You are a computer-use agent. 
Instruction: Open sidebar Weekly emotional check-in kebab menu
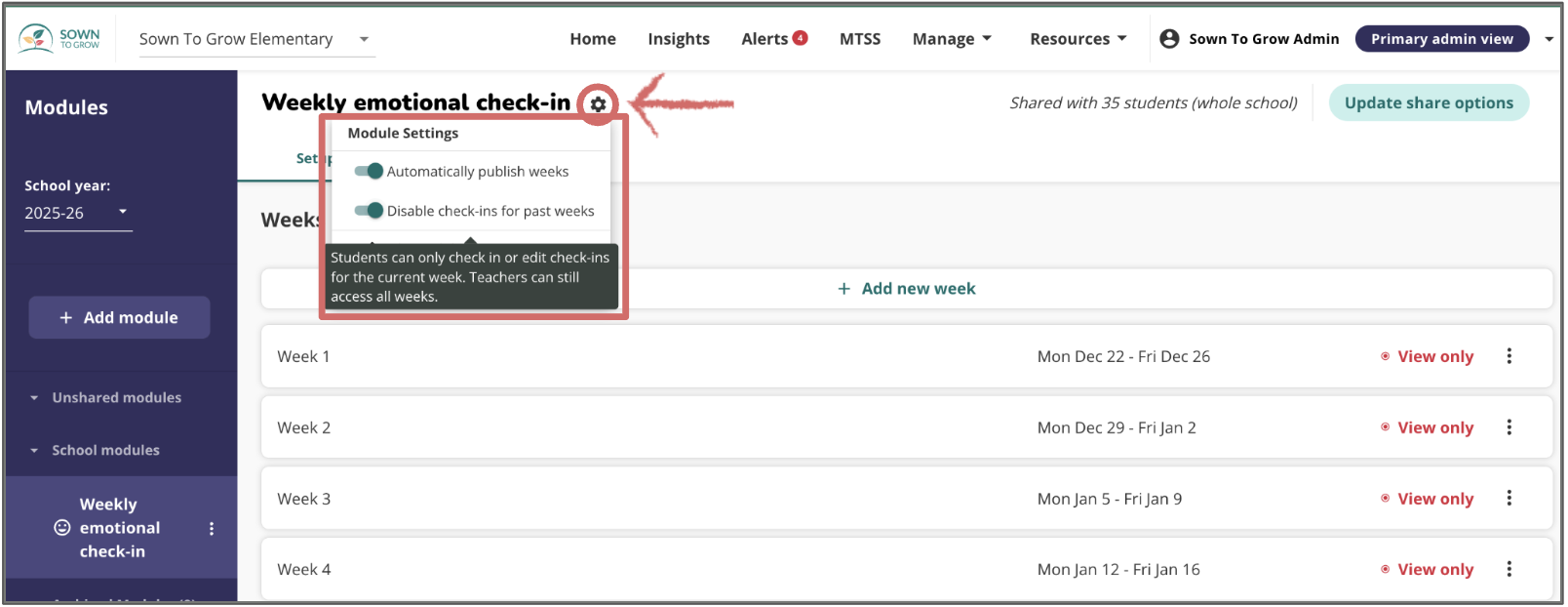click(212, 528)
